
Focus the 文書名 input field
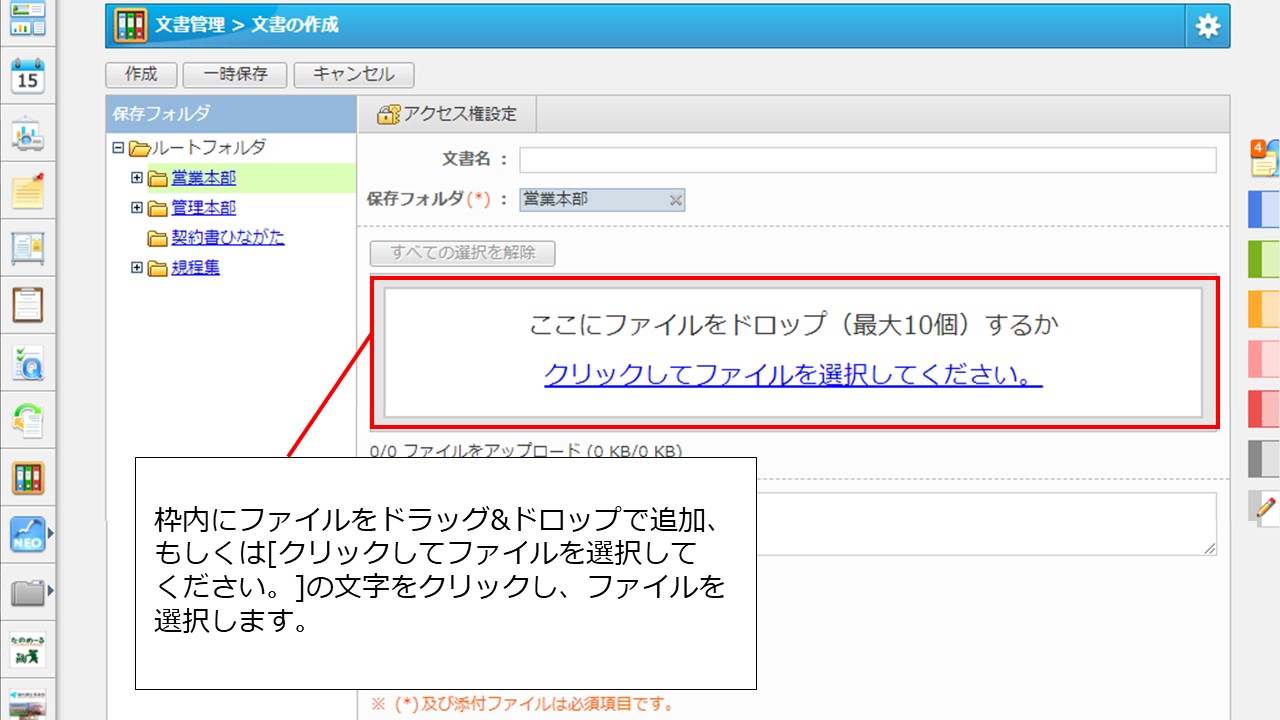[x=868, y=160]
